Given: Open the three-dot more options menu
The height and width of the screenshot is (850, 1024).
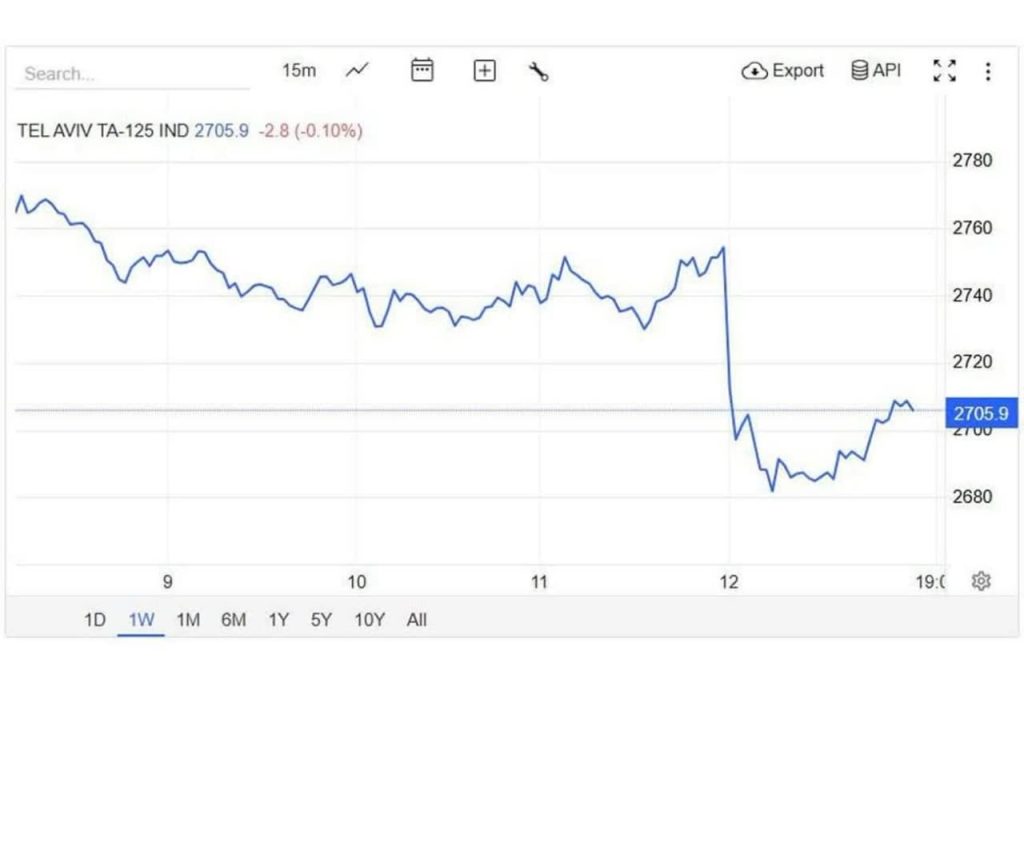Looking at the screenshot, I should pos(988,71).
